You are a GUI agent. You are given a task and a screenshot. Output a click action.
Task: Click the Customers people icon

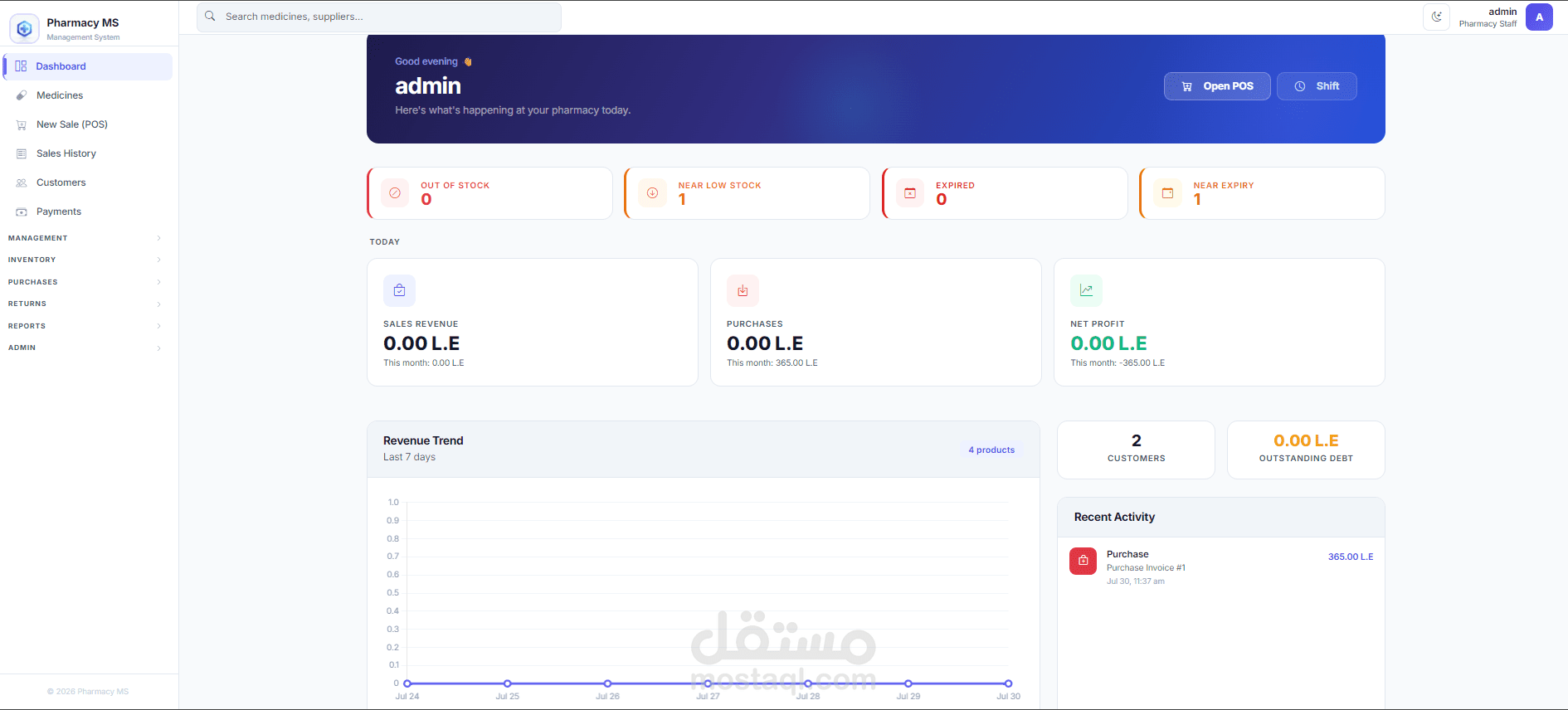[x=22, y=182]
